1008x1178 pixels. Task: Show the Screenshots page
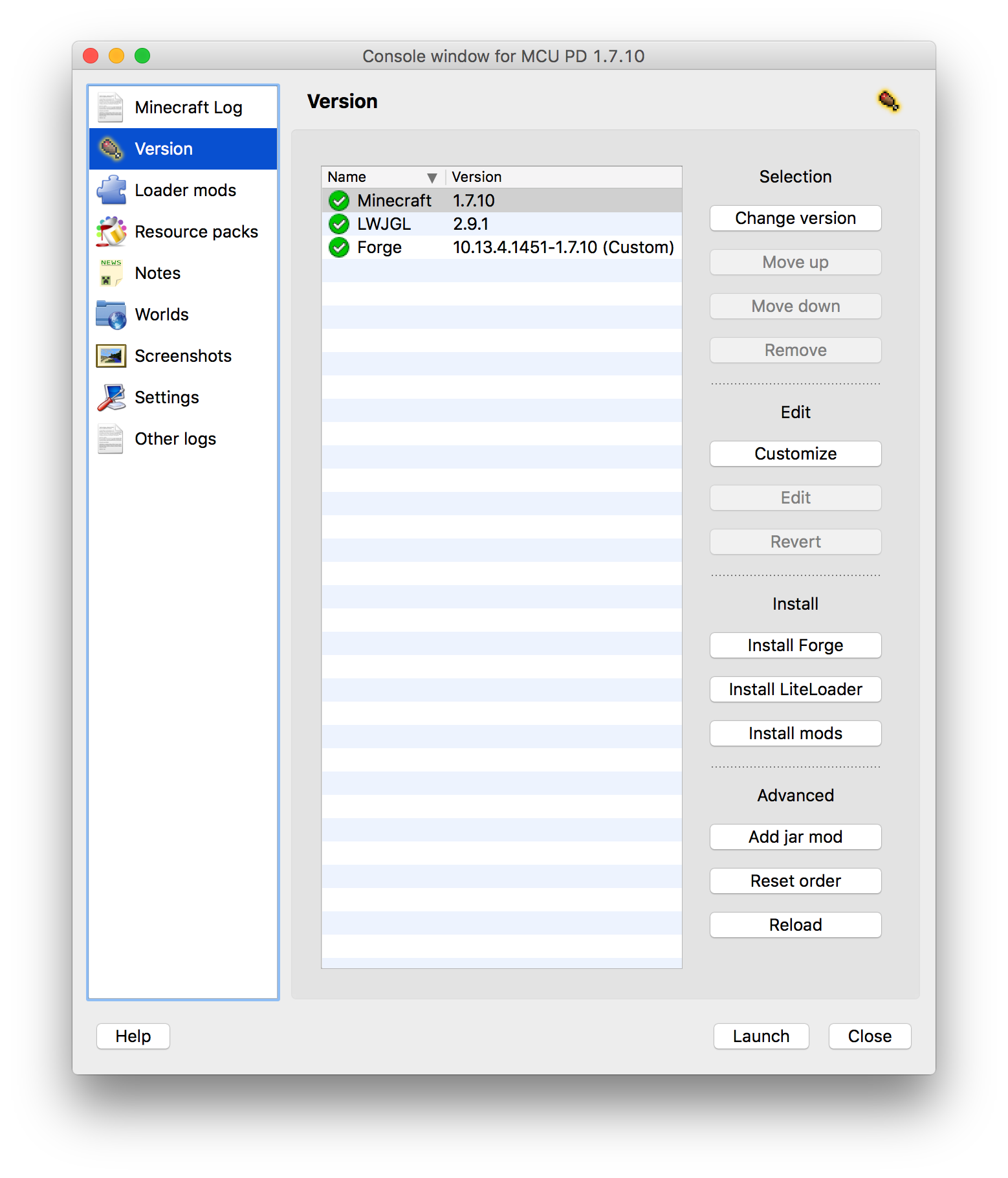pyautogui.click(x=183, y=356)
